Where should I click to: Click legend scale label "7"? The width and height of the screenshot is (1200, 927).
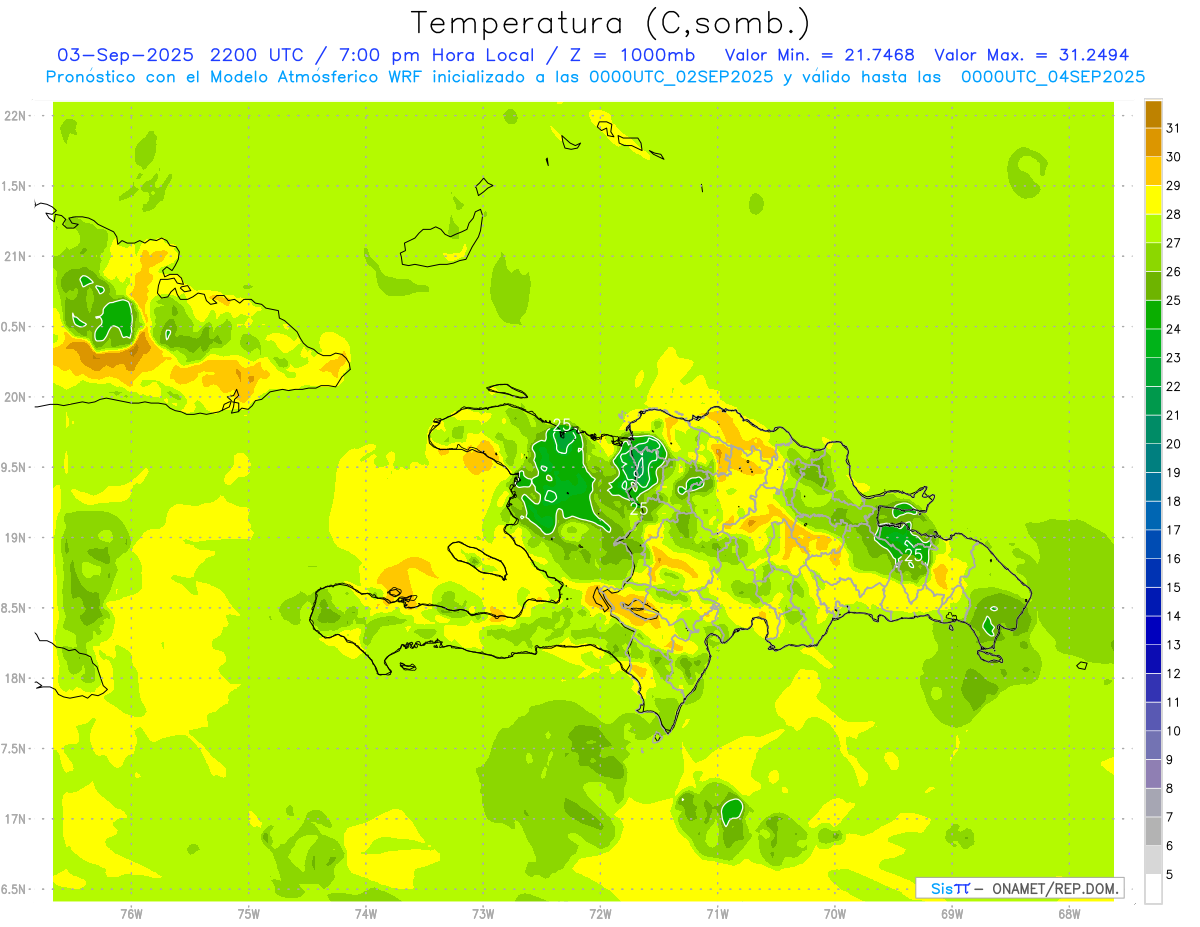1170,818
